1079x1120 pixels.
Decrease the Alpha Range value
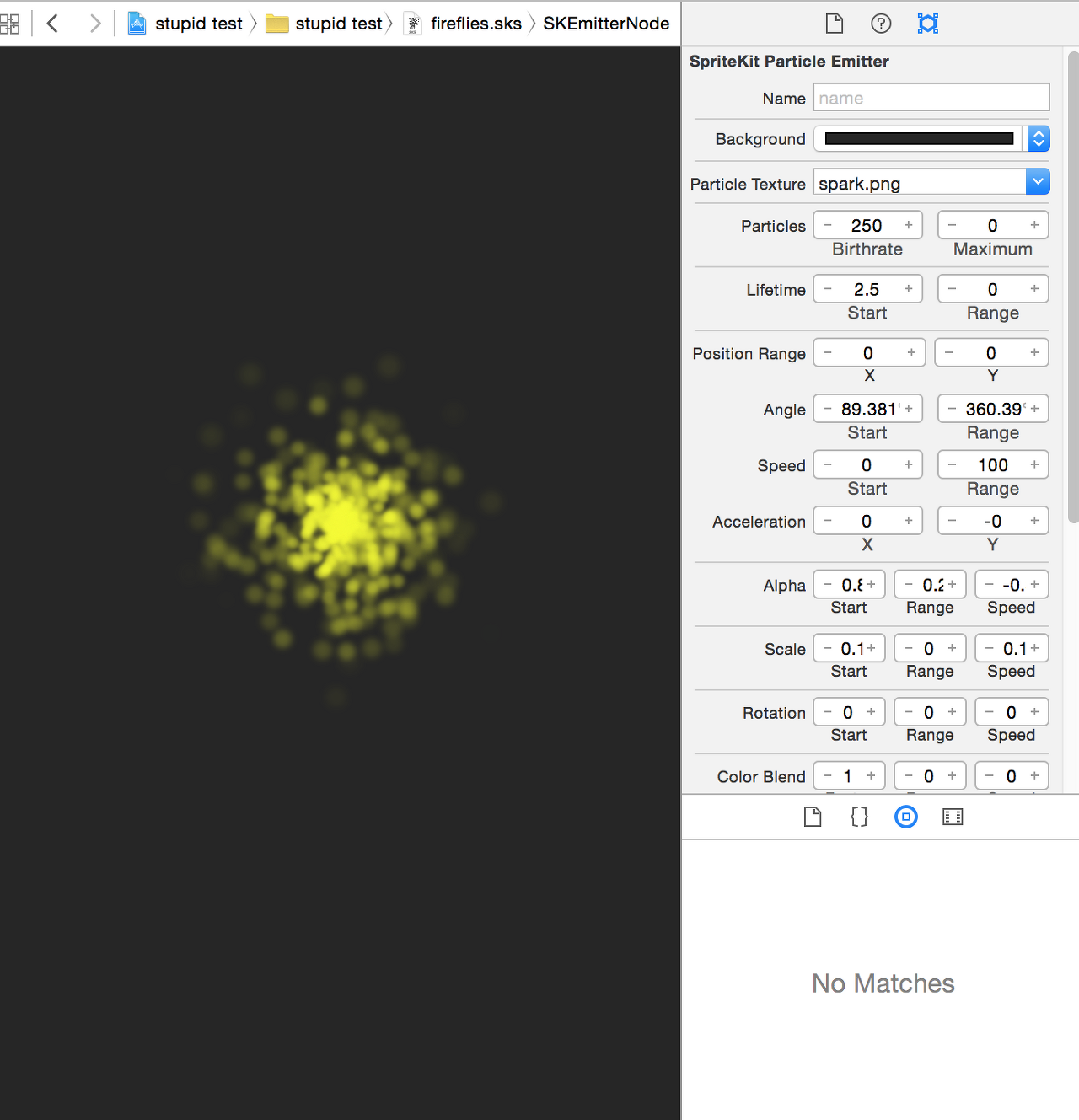909,584
